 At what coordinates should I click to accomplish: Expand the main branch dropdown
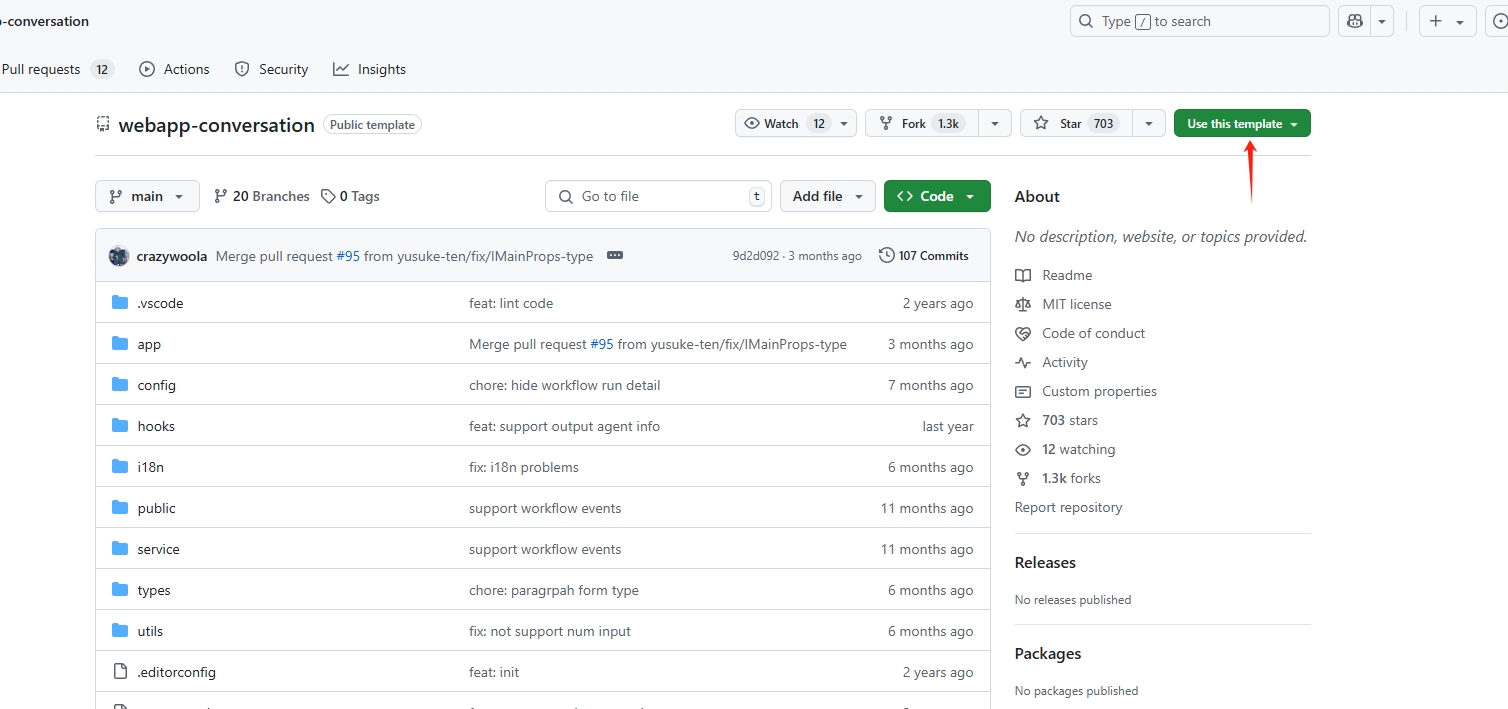click(147, 196)
